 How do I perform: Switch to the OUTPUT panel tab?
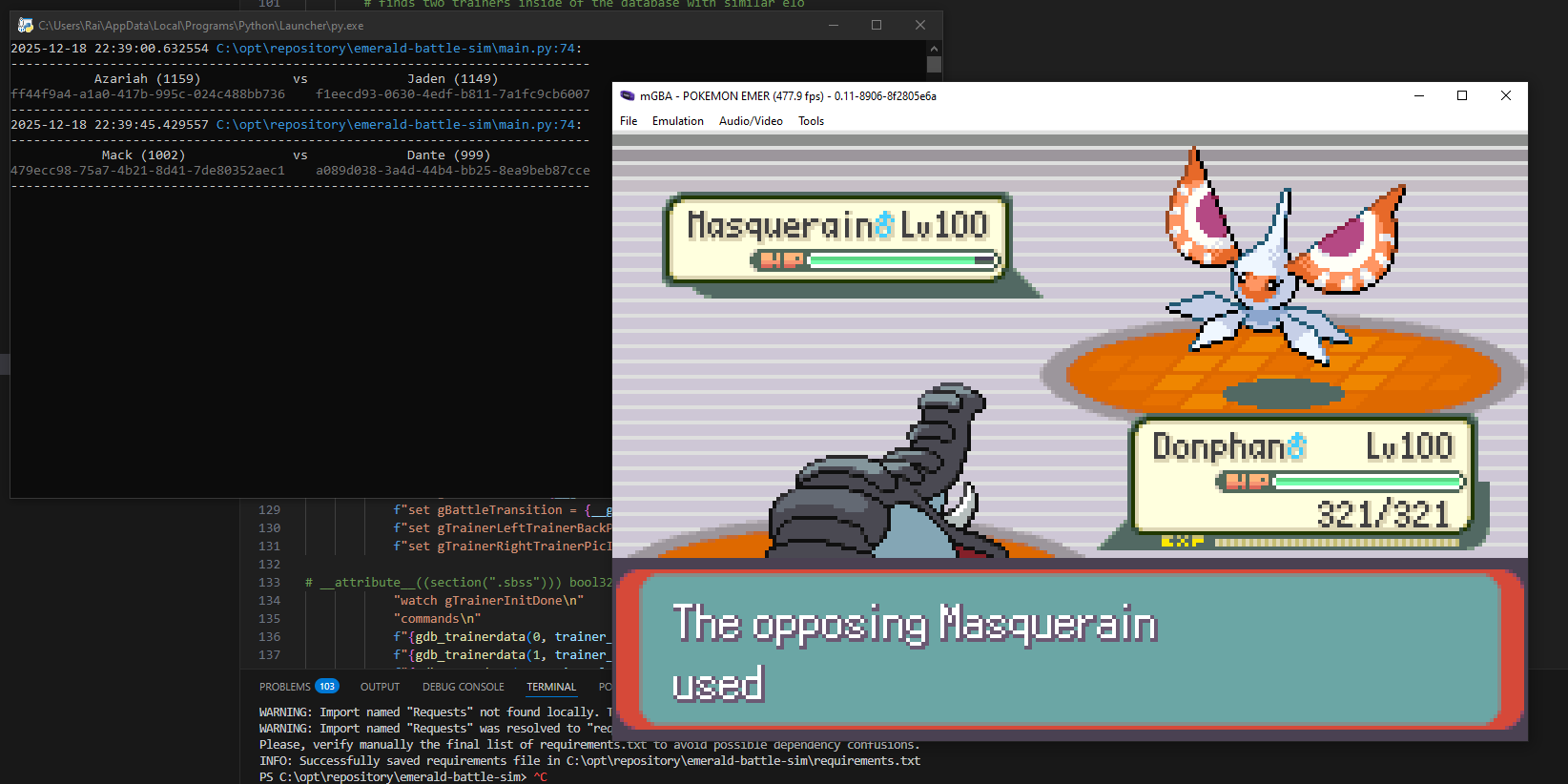point(380,687)
